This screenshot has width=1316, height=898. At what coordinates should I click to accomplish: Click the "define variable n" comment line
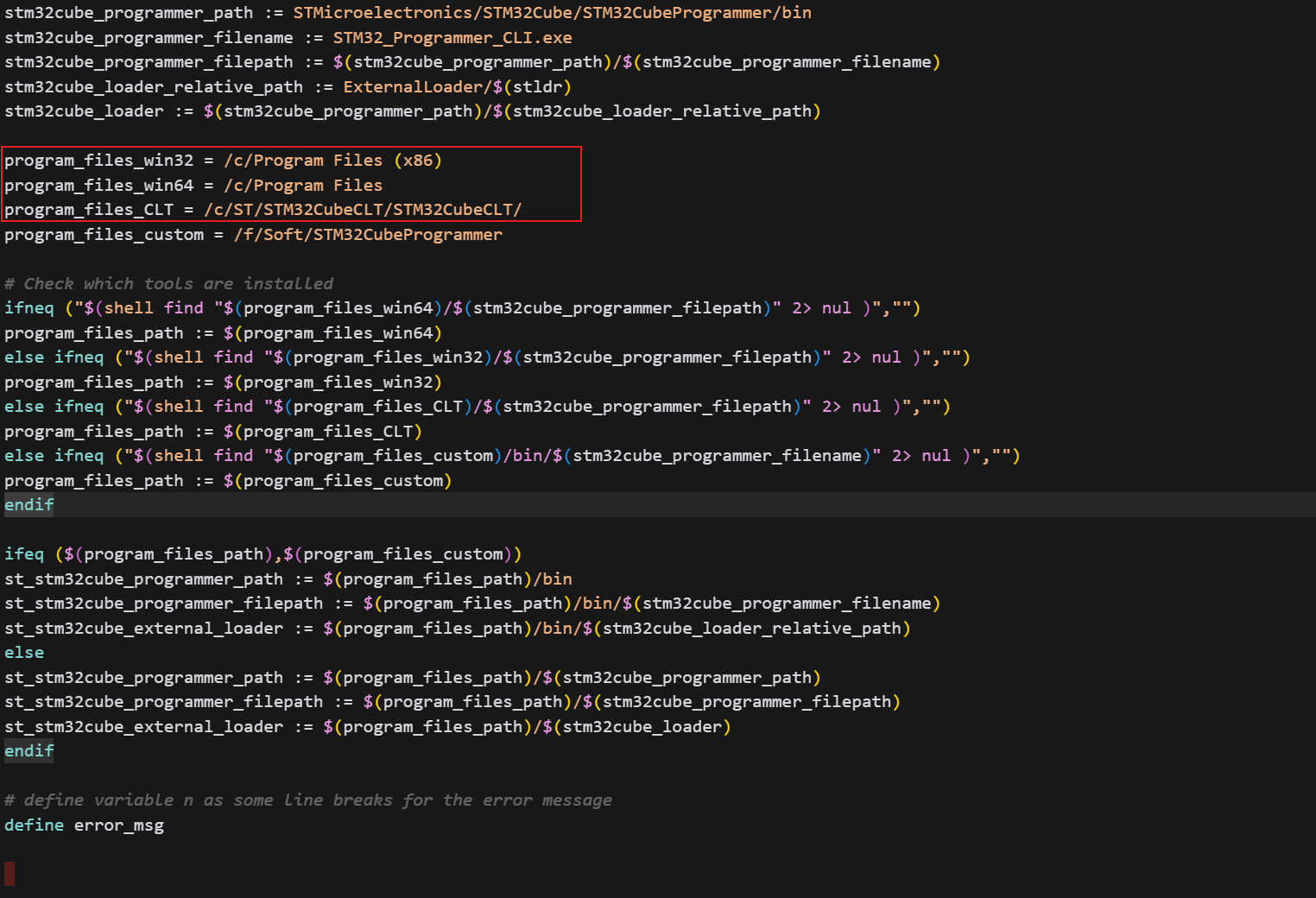click(307, 800)
